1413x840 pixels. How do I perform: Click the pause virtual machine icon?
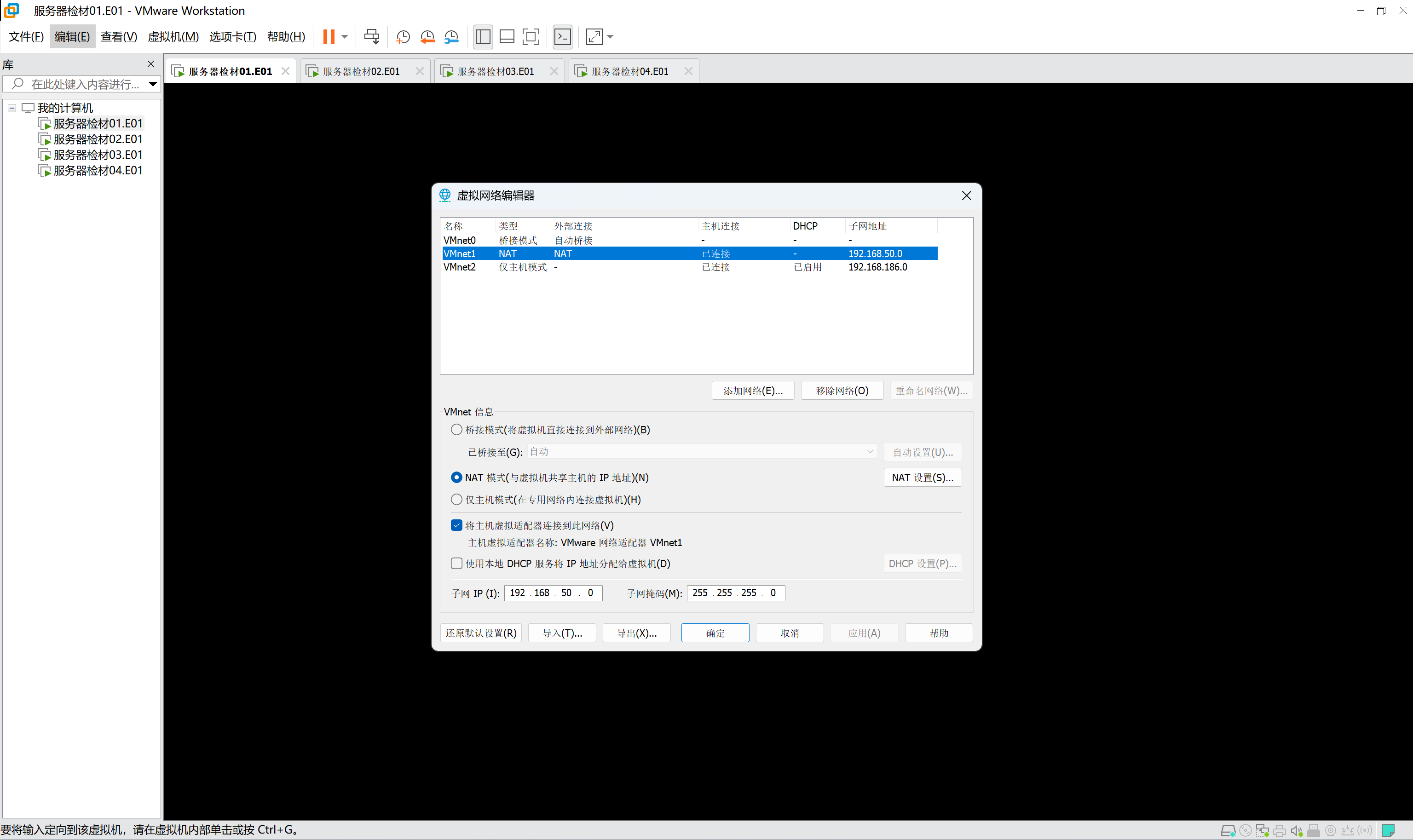tap(329, 37)
